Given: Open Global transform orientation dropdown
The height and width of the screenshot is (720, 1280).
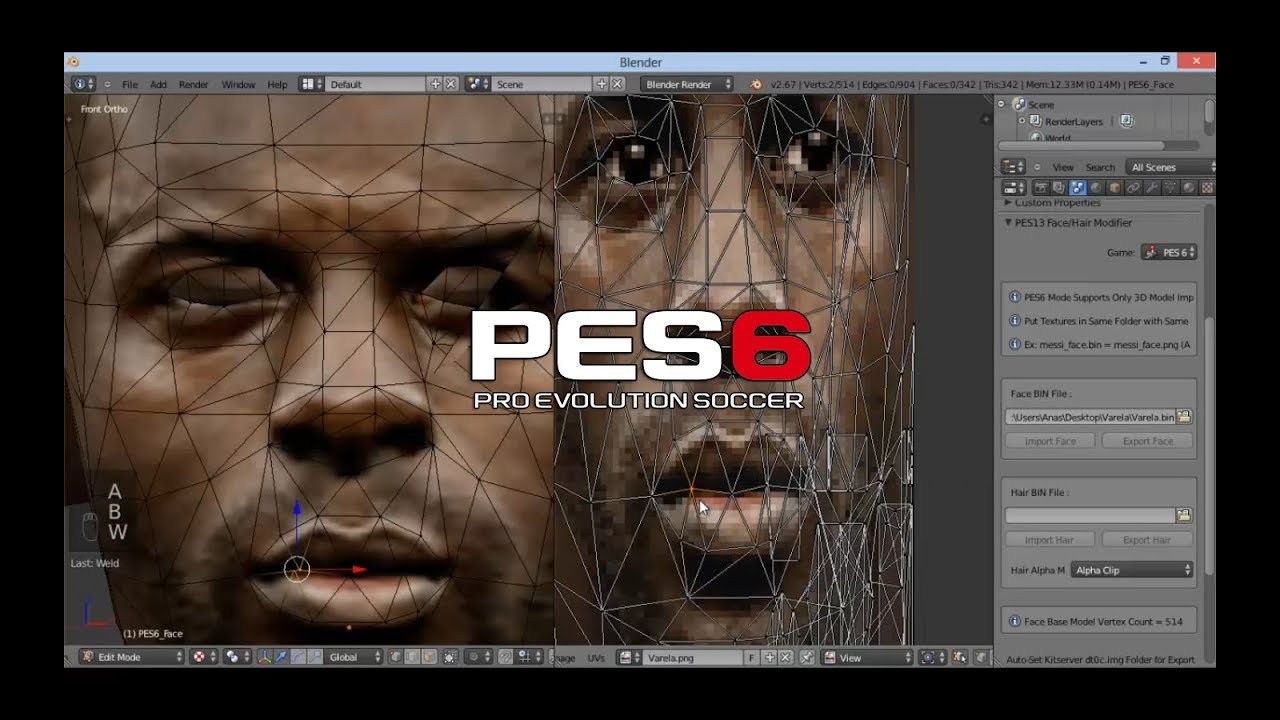Looking at the screenshot, I should (x=353, y=657).
